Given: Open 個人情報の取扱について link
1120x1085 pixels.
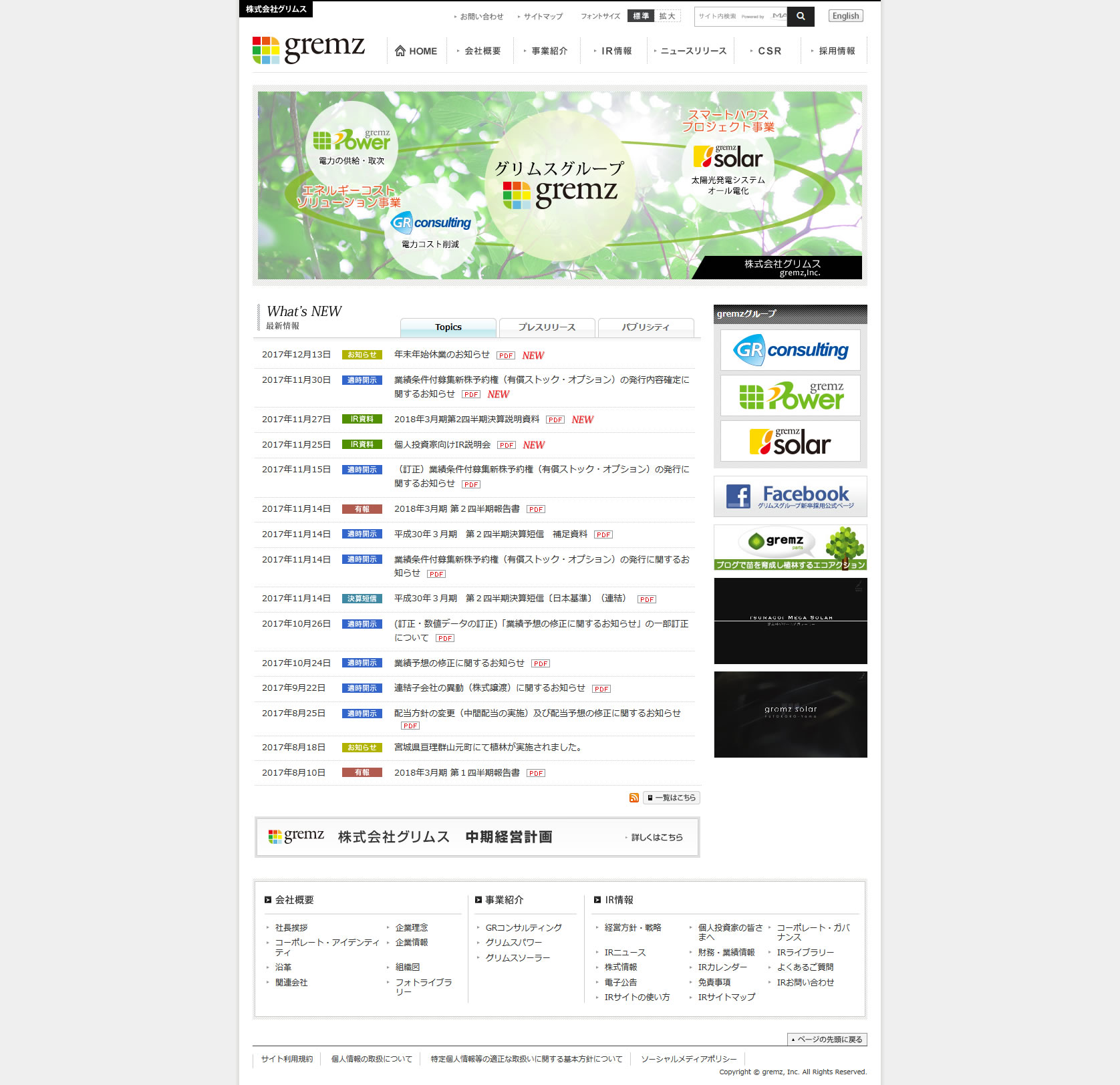Looking at the screenshot, I should 372,1059.
